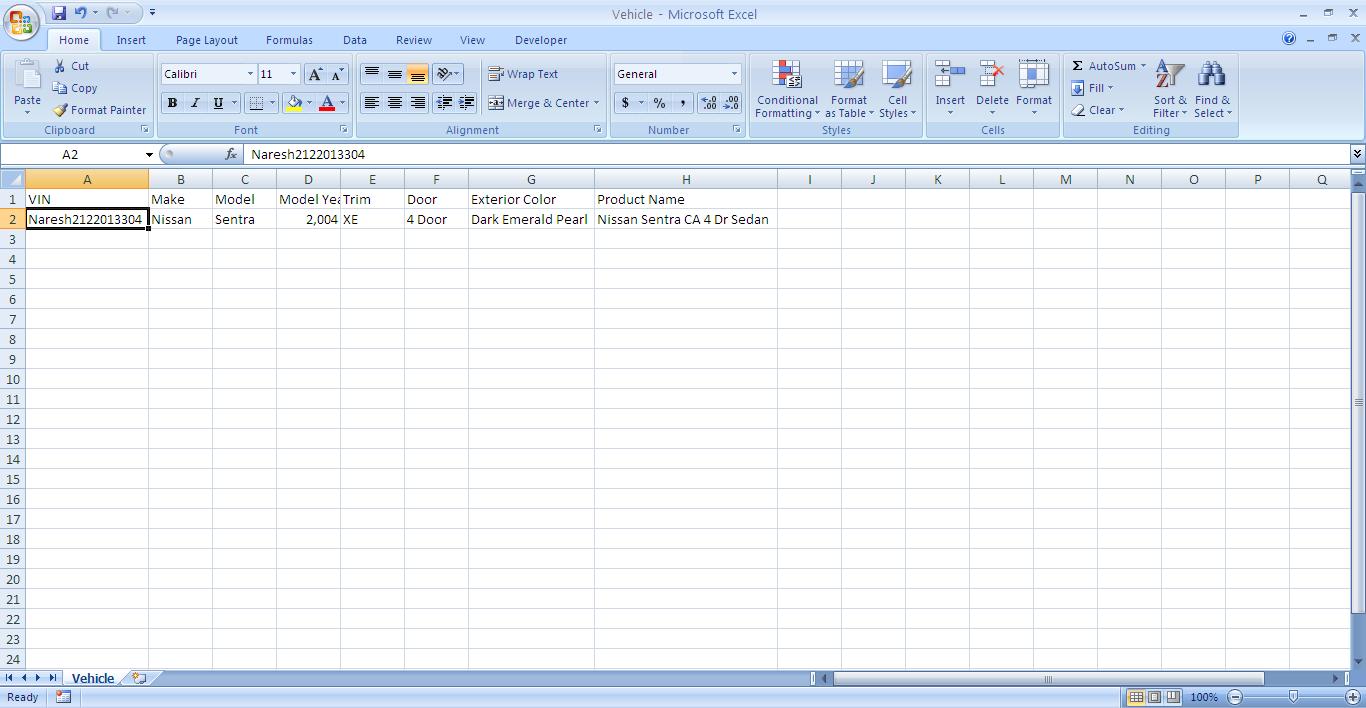Open Sort & Filter options
The width and height of the screenshot is (1366, 708).
pos(1170,89)
